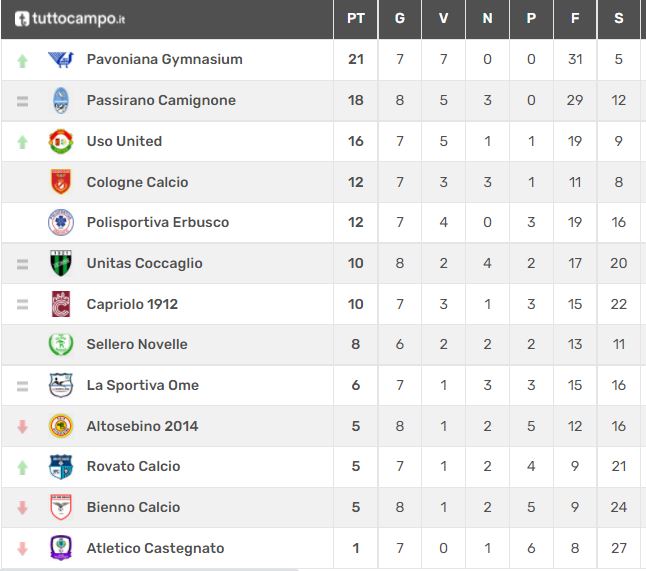The height and width of the screenshot is (571, 646).
Task: Select the Uso United crest icon
Action: (61, 141)
